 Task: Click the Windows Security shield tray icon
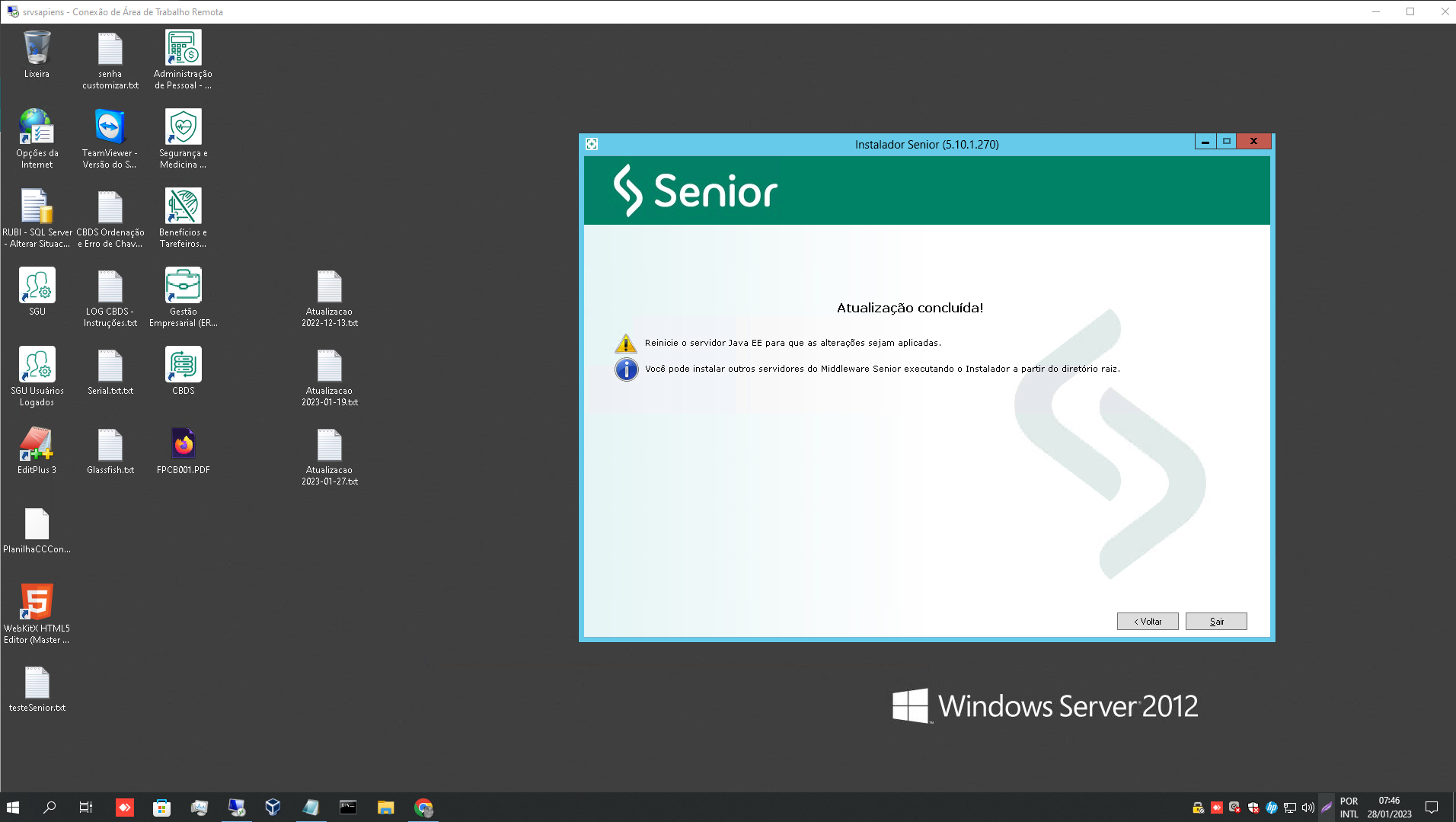[1253, 808]
